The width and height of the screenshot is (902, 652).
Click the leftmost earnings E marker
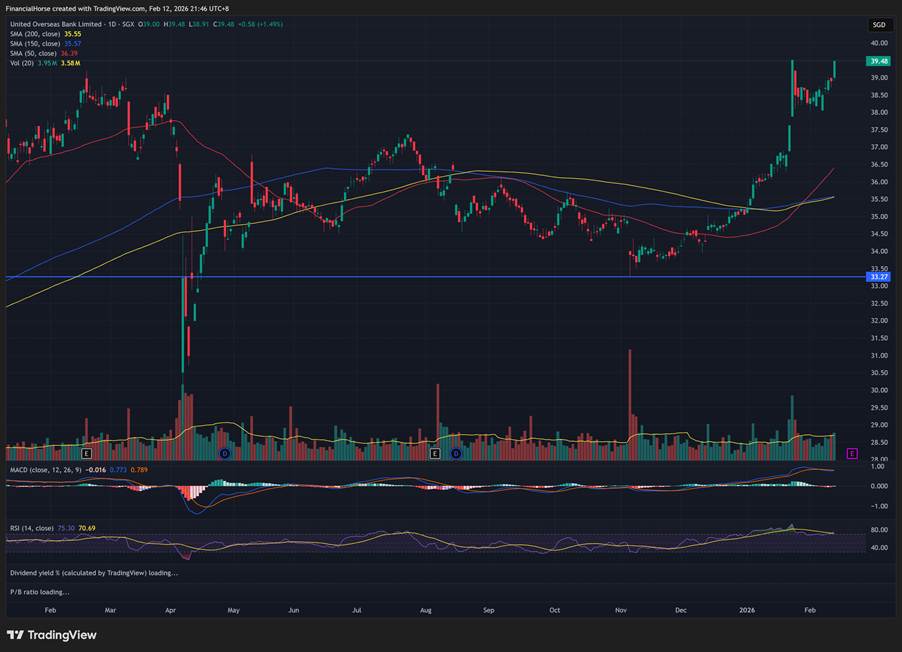coord(86,454)
